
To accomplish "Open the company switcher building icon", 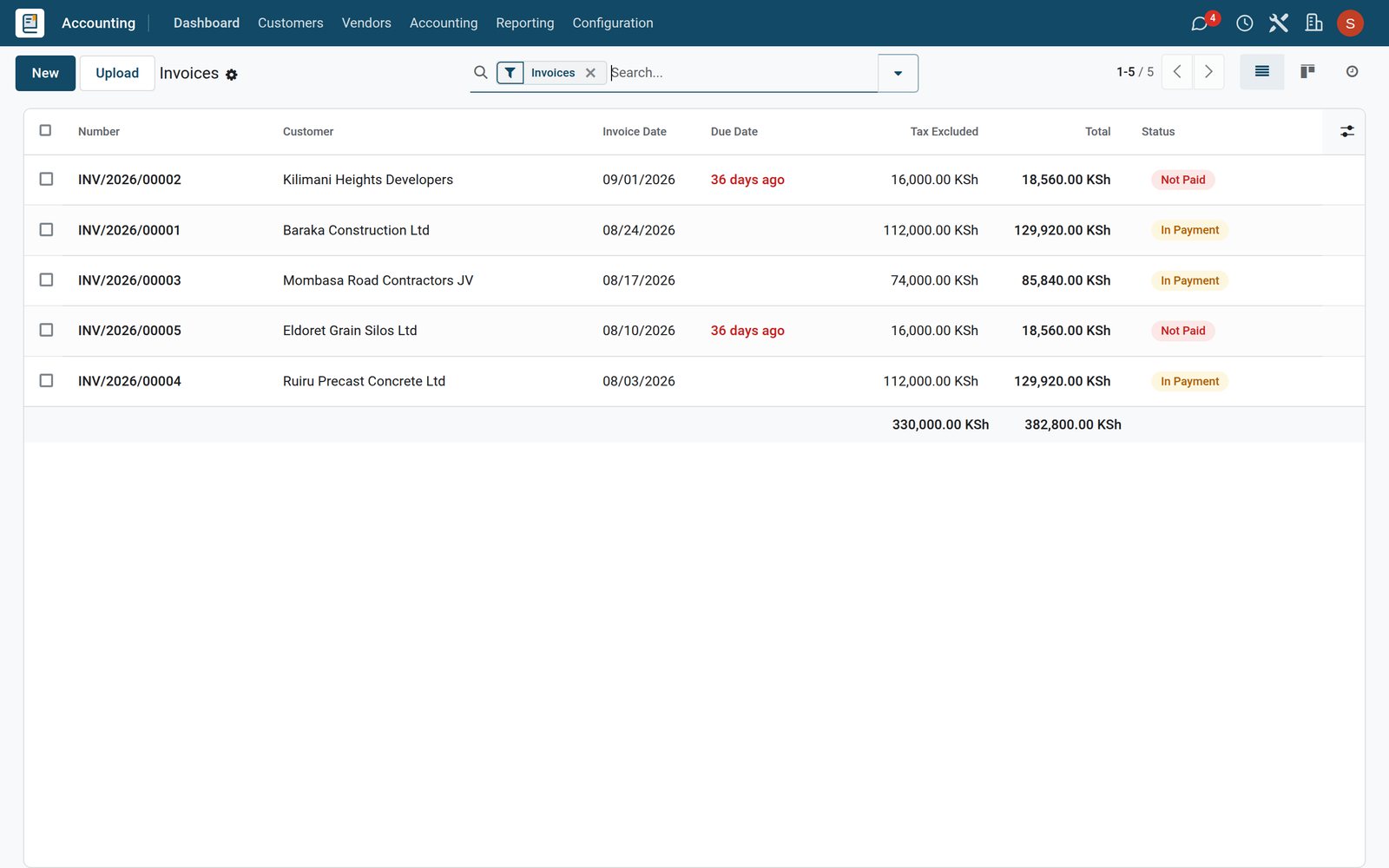I will pyautogui.click(x=1313, y=23).
